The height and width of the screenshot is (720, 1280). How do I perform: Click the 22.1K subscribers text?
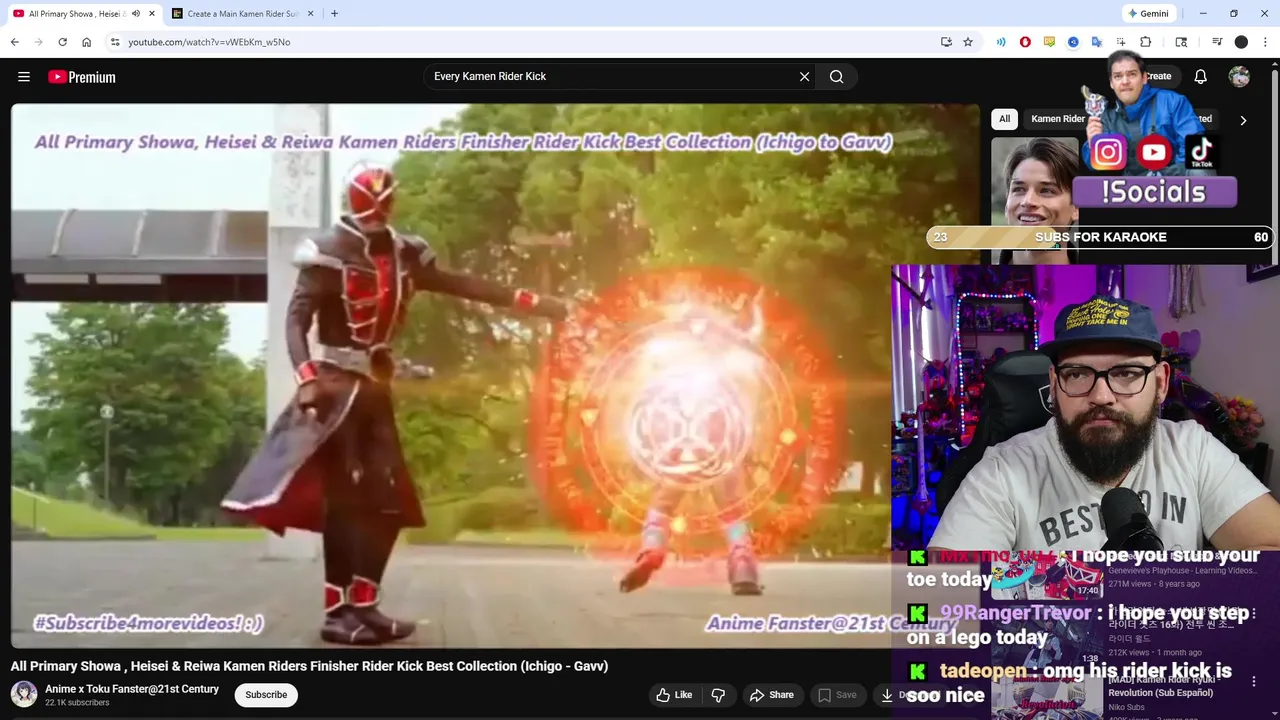click(x=77, y=703)
